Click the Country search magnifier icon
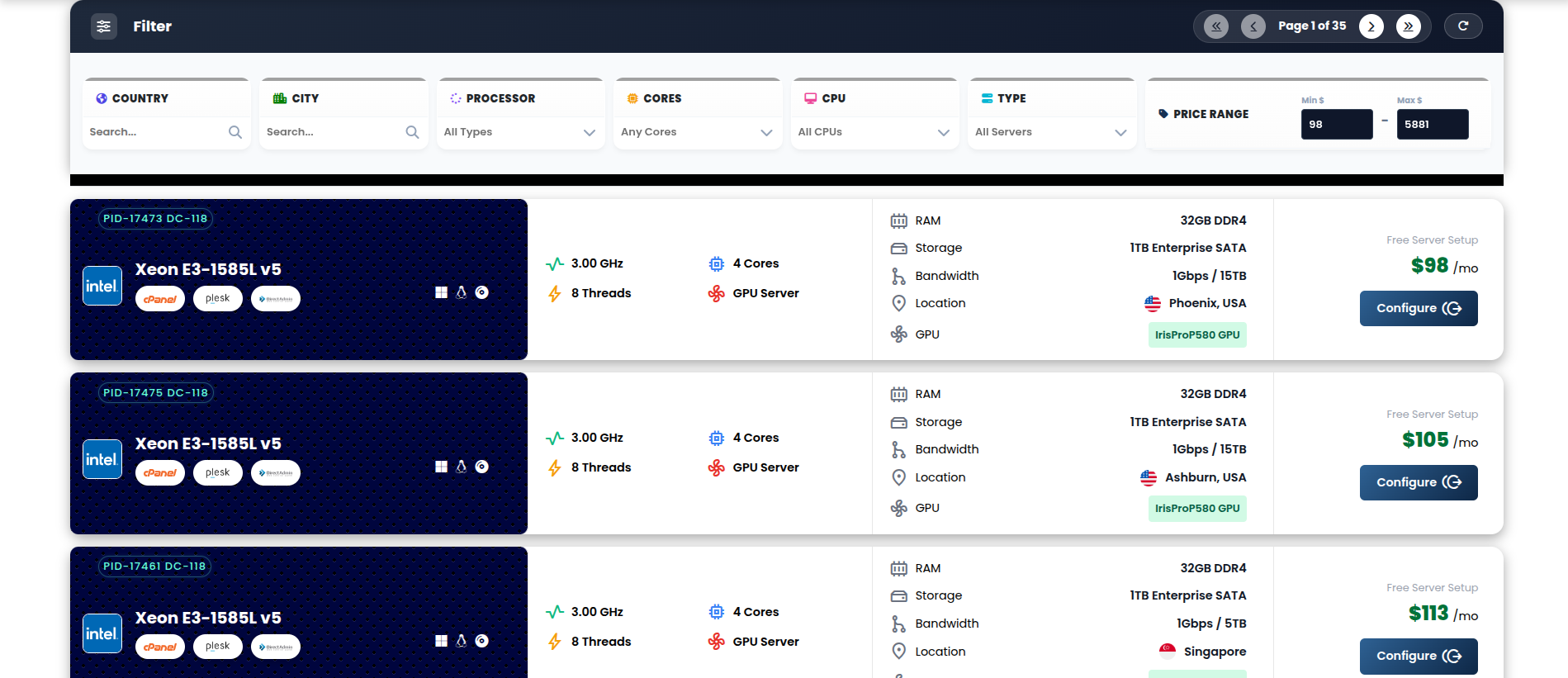The height and width of the screenshot is (678, 1568). coord(235,132)
